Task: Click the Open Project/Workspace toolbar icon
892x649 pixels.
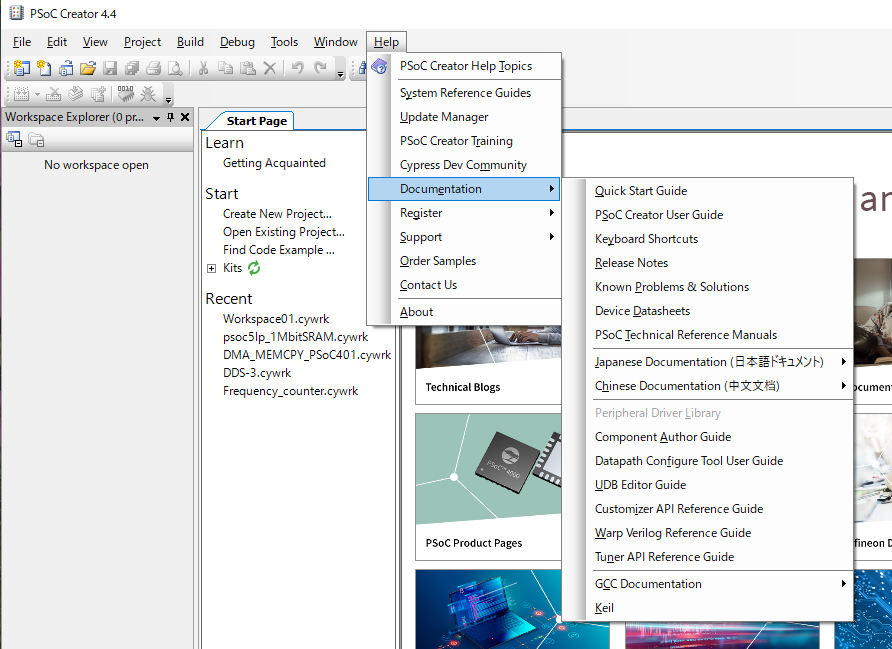Action: point(66,68)
